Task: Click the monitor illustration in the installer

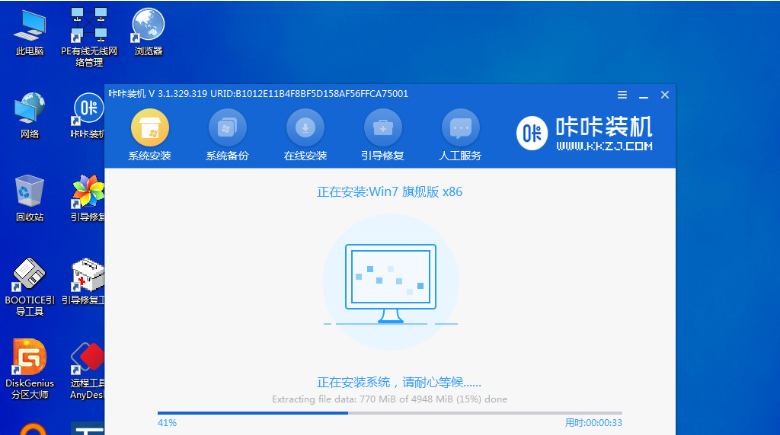Action: pyautogui.click(x=390, y=277)
